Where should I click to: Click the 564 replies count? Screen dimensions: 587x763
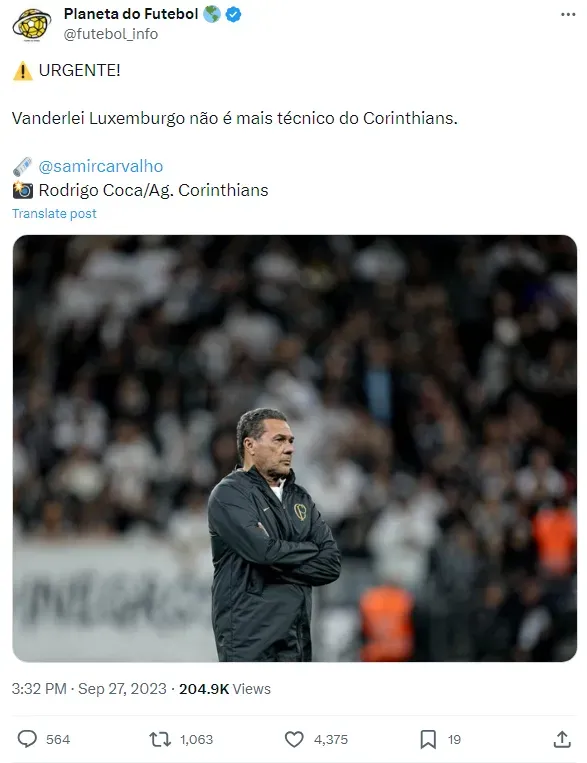pyautogui.click(x=58, y=740)
